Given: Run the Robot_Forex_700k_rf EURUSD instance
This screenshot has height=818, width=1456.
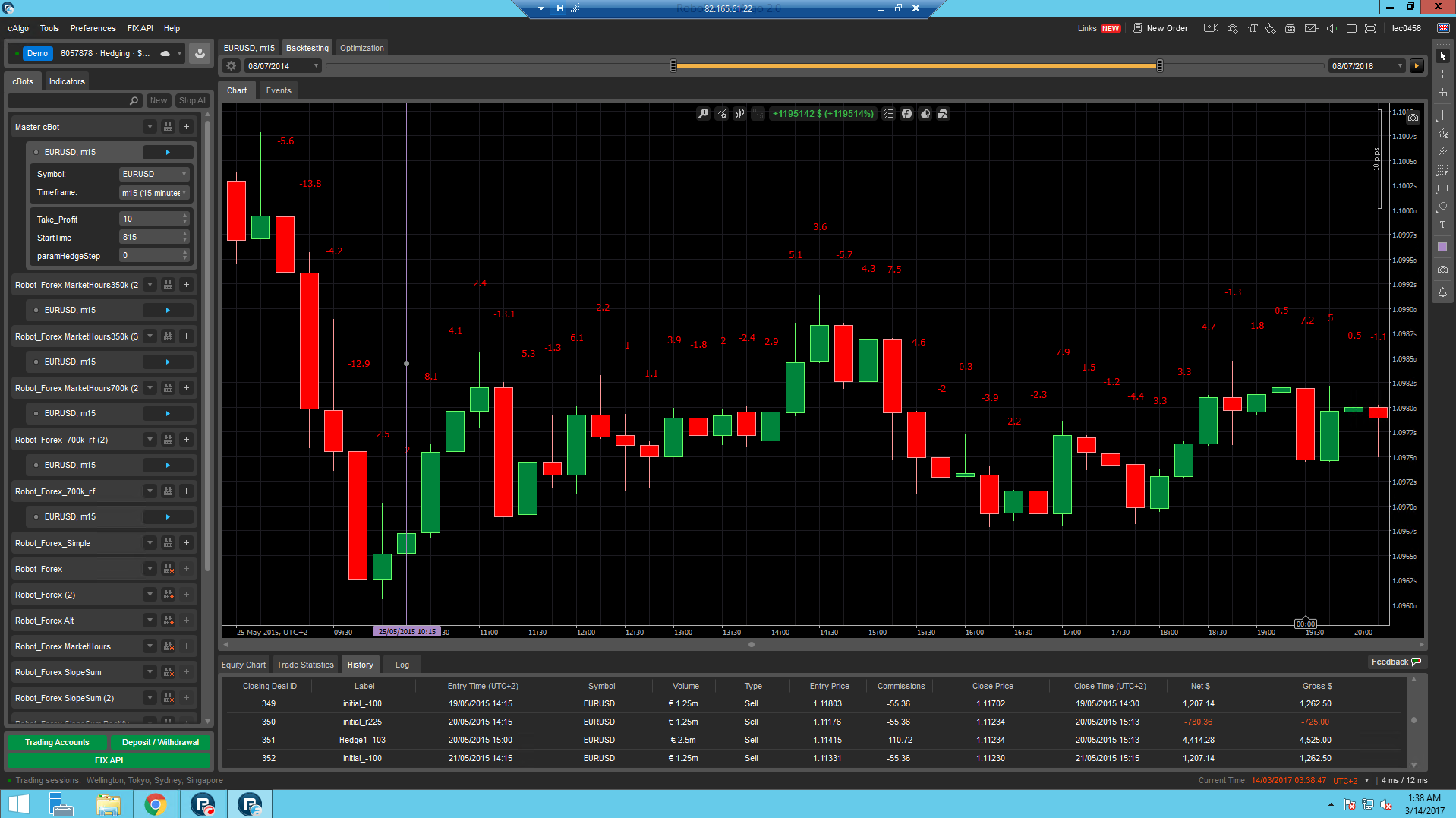Looking at the screenshot, I should tap(168, 516).
